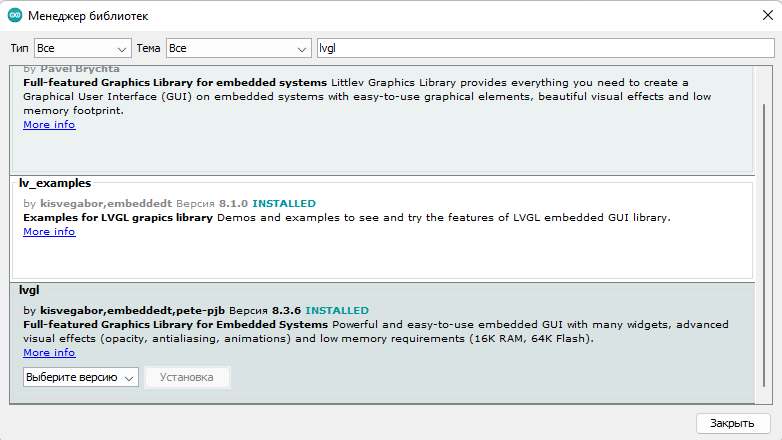This screenshot has width=782, height=440.
Task: Click the 8.1.0 INSTALLED status text
Action: pos(267,204)
